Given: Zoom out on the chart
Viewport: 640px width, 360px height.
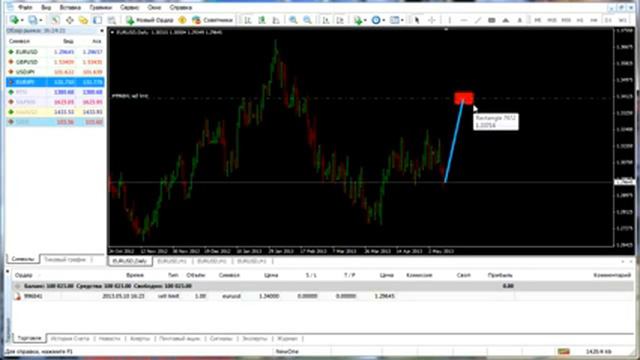Looking at the screenshot, I should pos(307,20).
